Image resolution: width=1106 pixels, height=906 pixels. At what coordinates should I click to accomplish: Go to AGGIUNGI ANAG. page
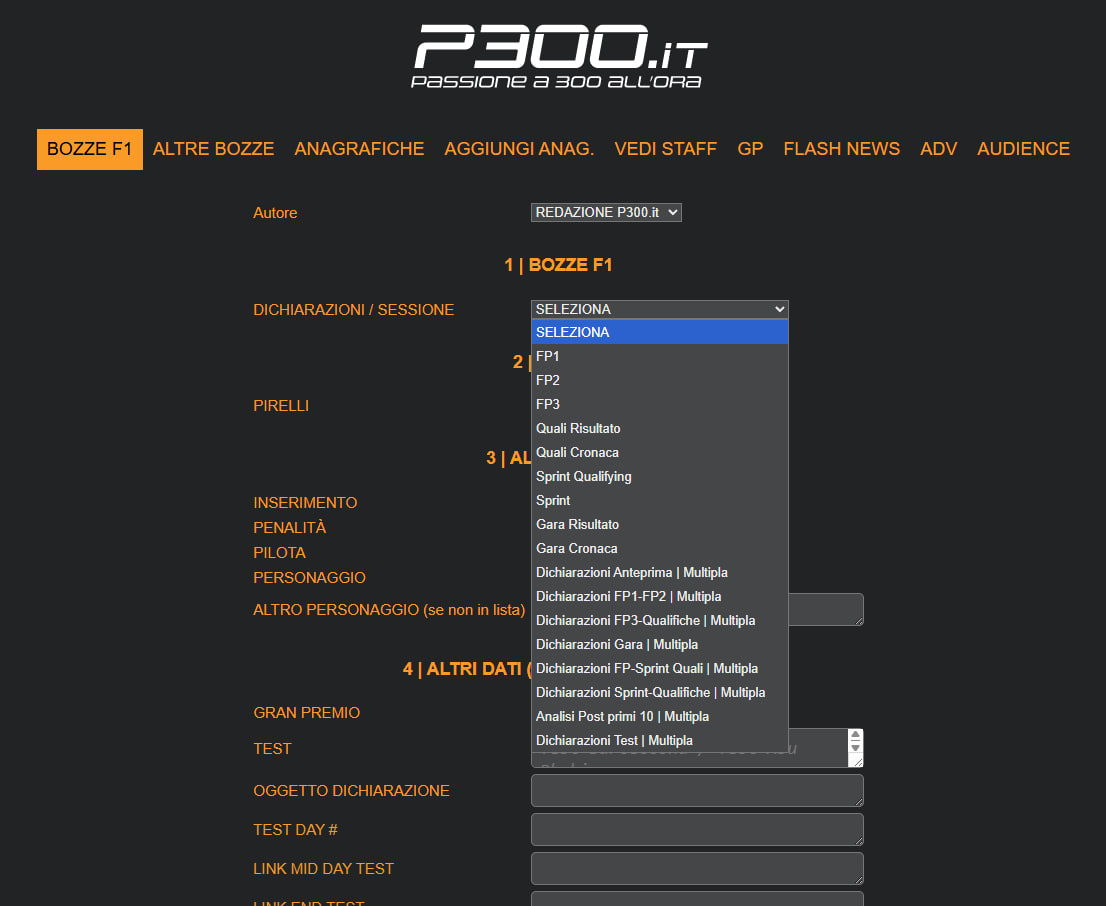tap(519, 149)
